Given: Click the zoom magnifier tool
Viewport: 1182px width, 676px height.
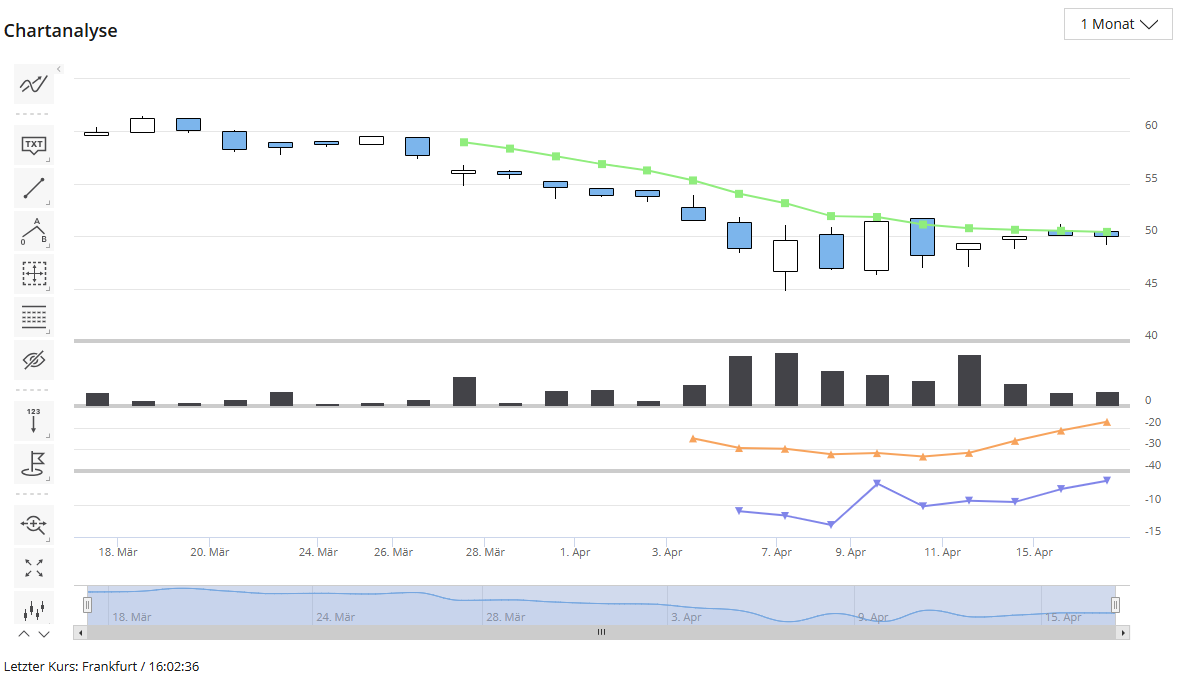Looking at the screenshot, I should pyautogui.click(x=34, y=524).
